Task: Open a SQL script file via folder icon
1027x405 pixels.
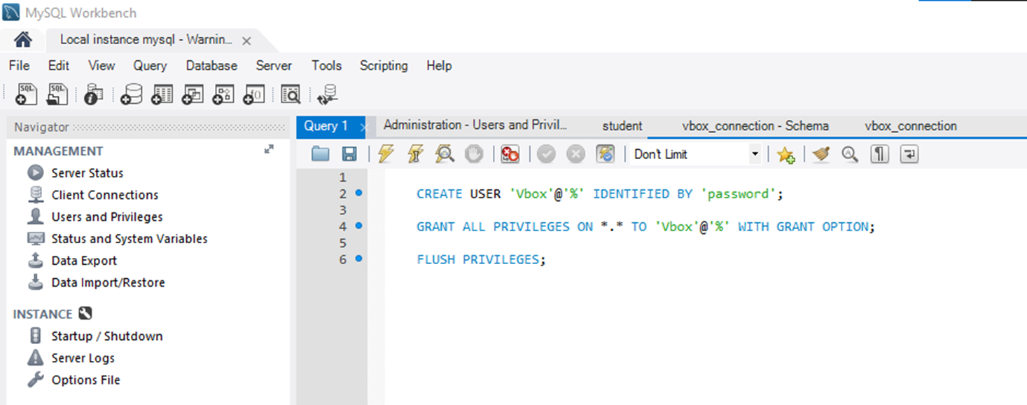Action: click(320, 155)
